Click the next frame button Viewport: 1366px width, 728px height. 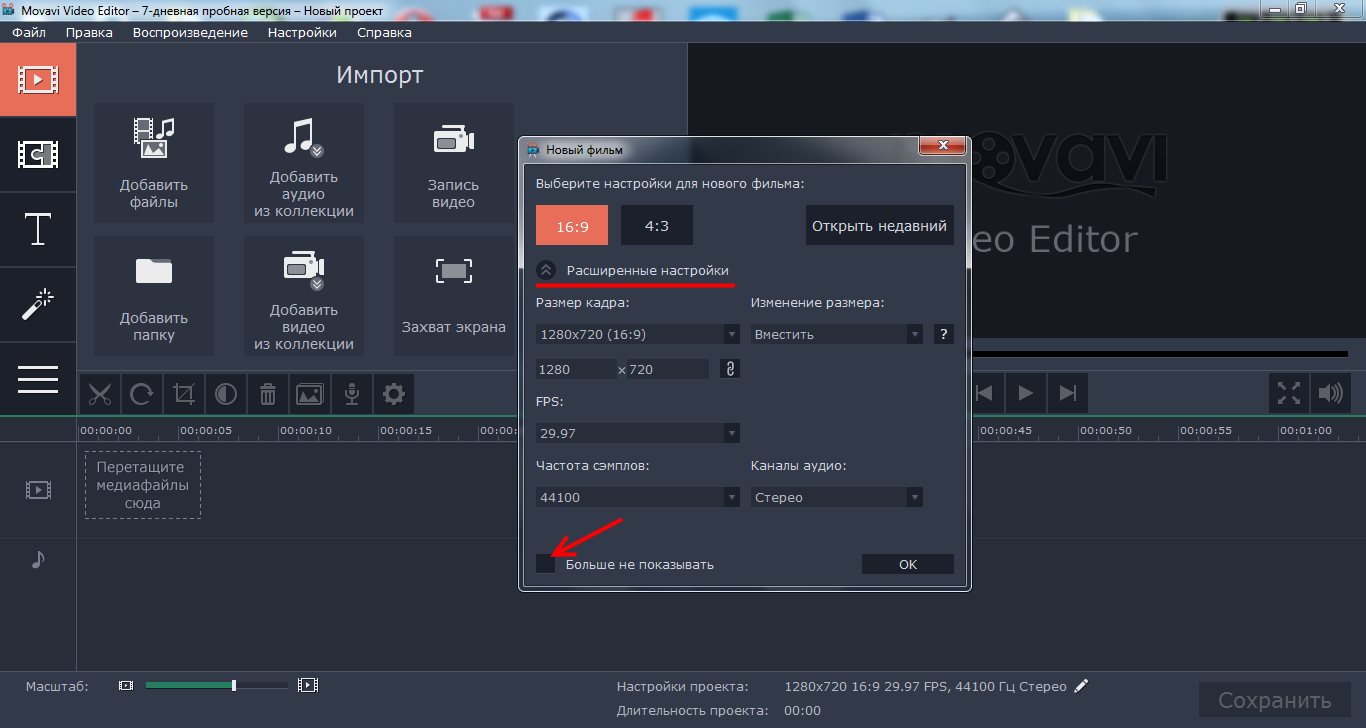pos(1067,393)
